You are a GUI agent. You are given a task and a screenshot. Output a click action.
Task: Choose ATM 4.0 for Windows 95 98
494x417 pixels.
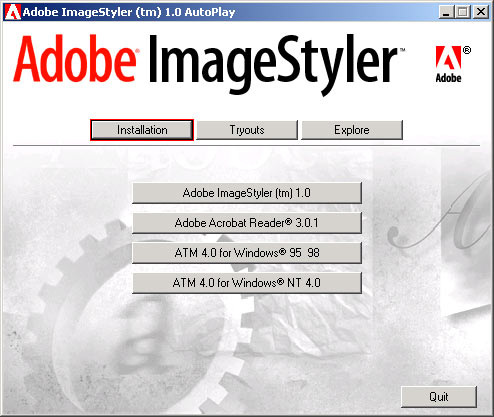[247, 253]
